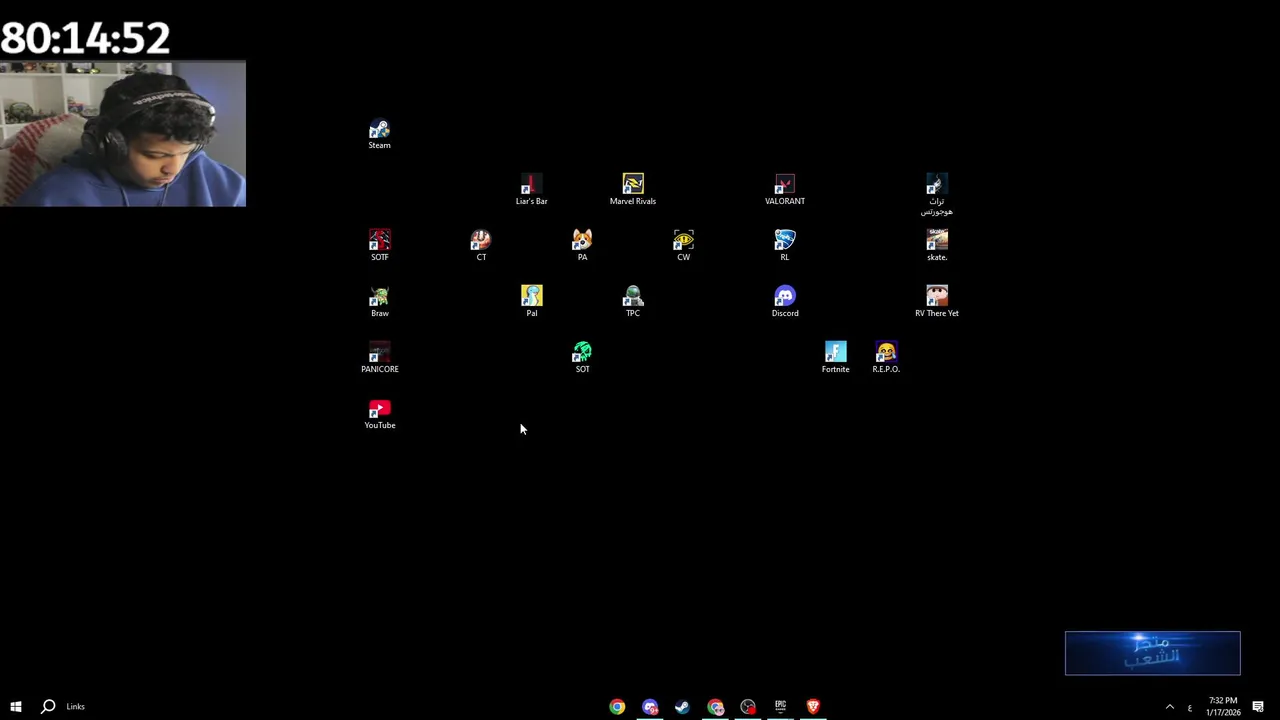Open the VALORANT shortcut
1280x720 pixels.
785,190
